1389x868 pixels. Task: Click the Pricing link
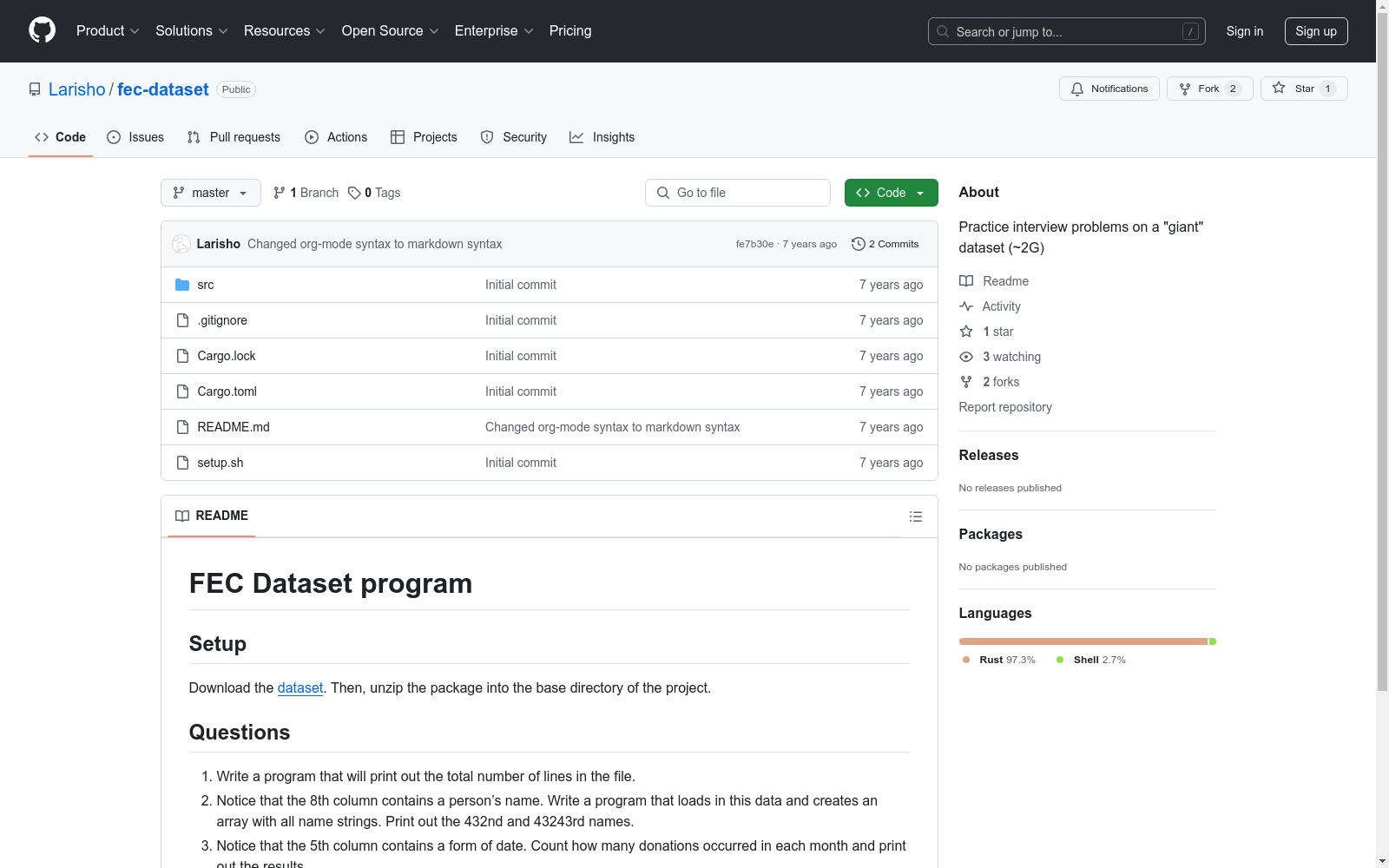570,30
